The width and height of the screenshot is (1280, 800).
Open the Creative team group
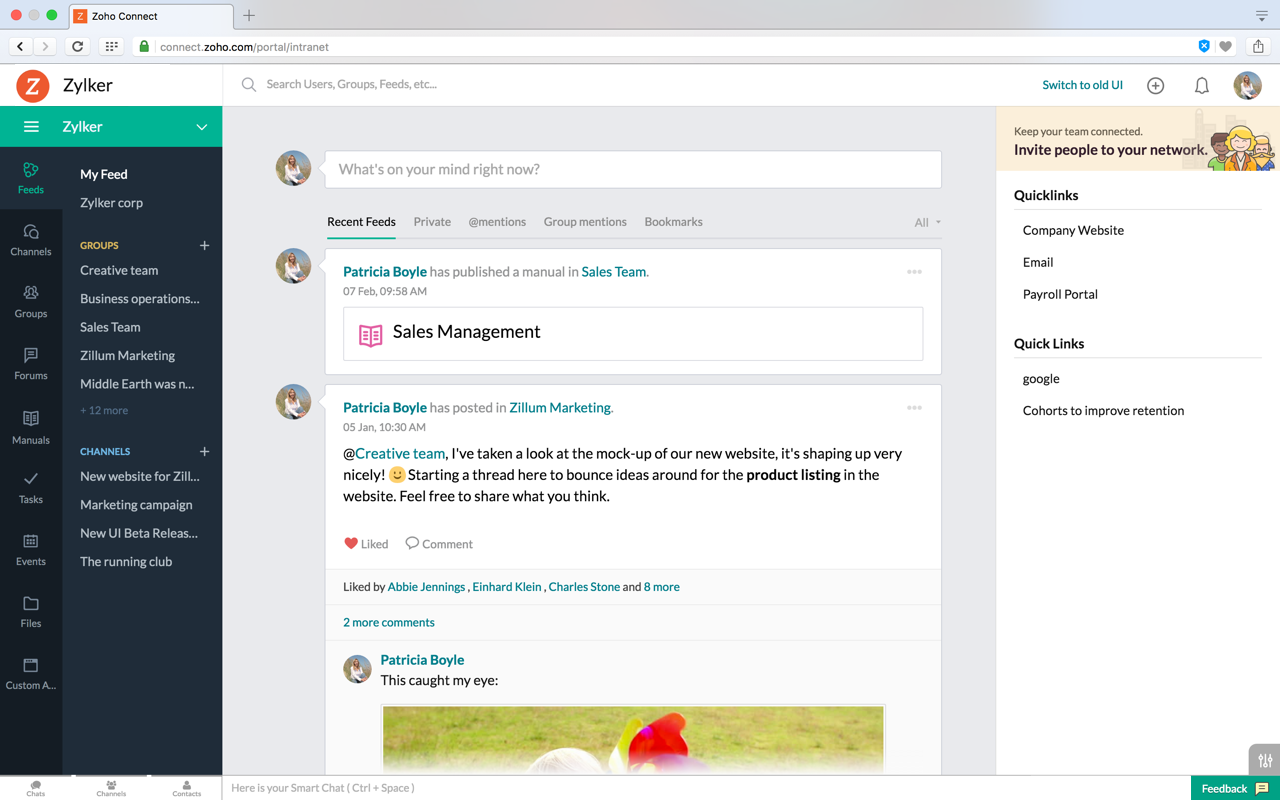[119, 270]
